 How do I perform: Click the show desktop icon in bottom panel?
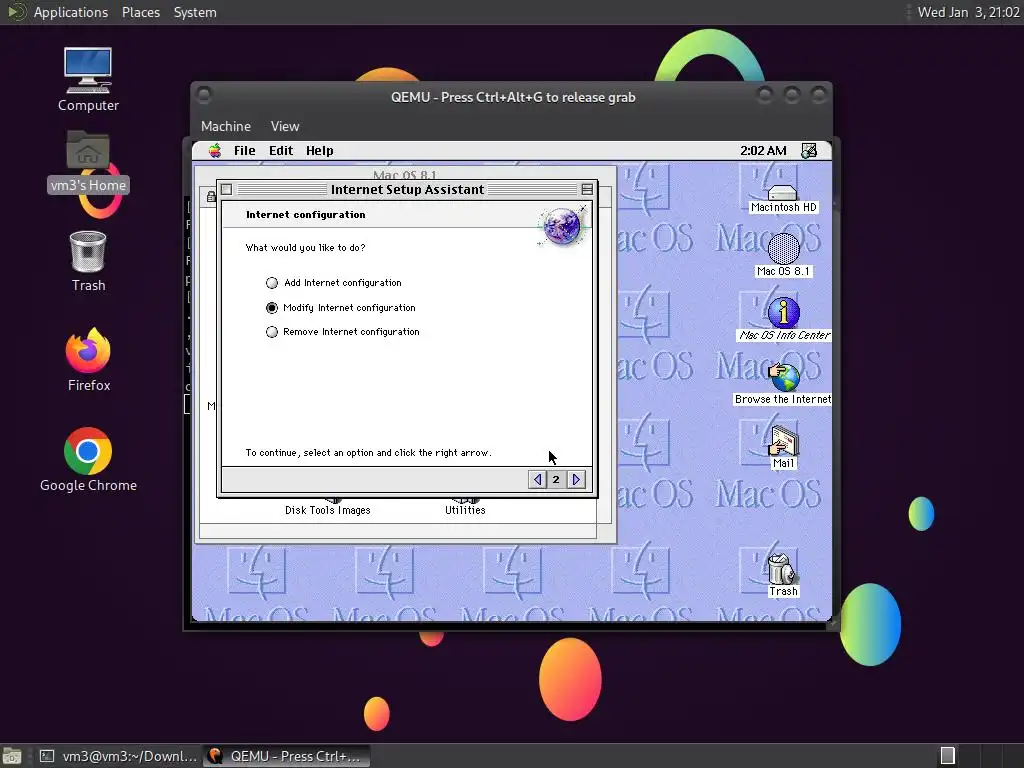(x=12, y=756)
